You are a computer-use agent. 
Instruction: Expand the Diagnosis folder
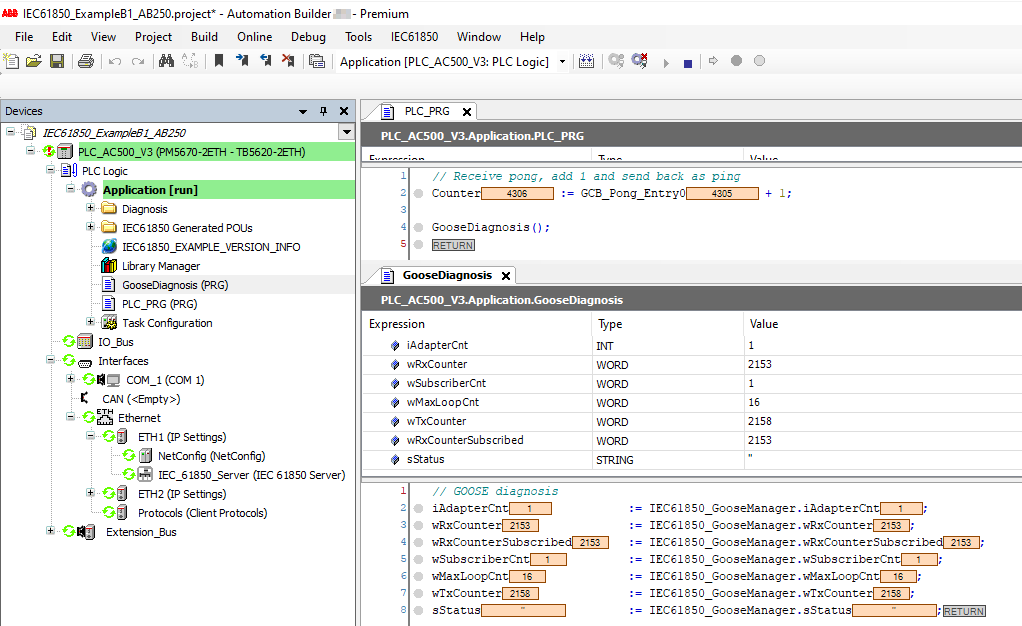(x=90, y=209)
